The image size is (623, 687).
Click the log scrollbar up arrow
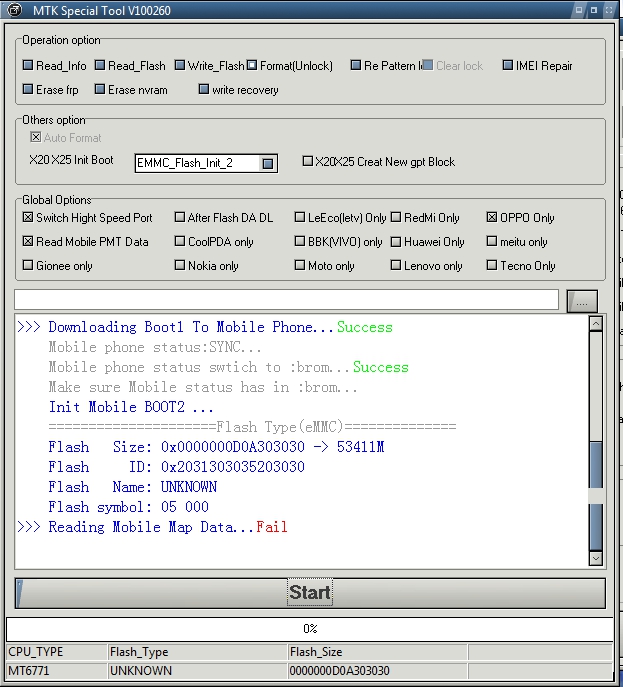coord(595,324)
